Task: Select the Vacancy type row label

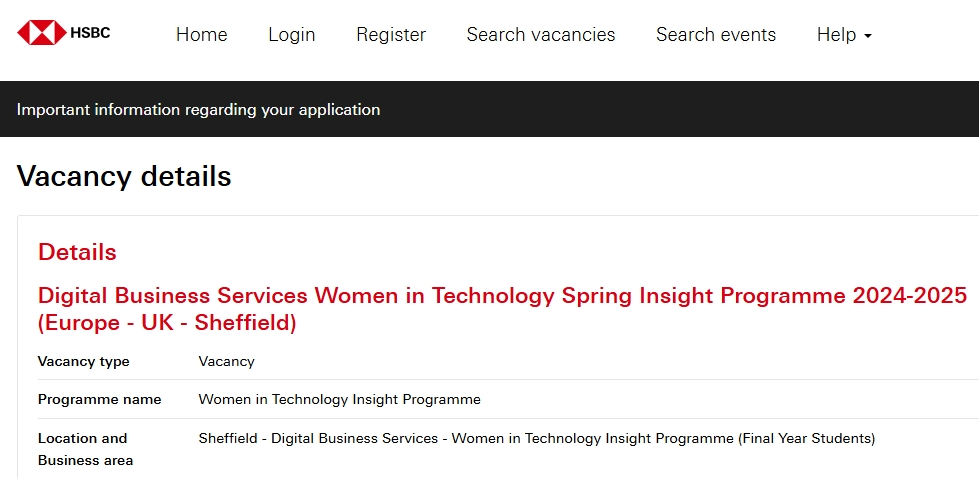Action: [84, 361]
